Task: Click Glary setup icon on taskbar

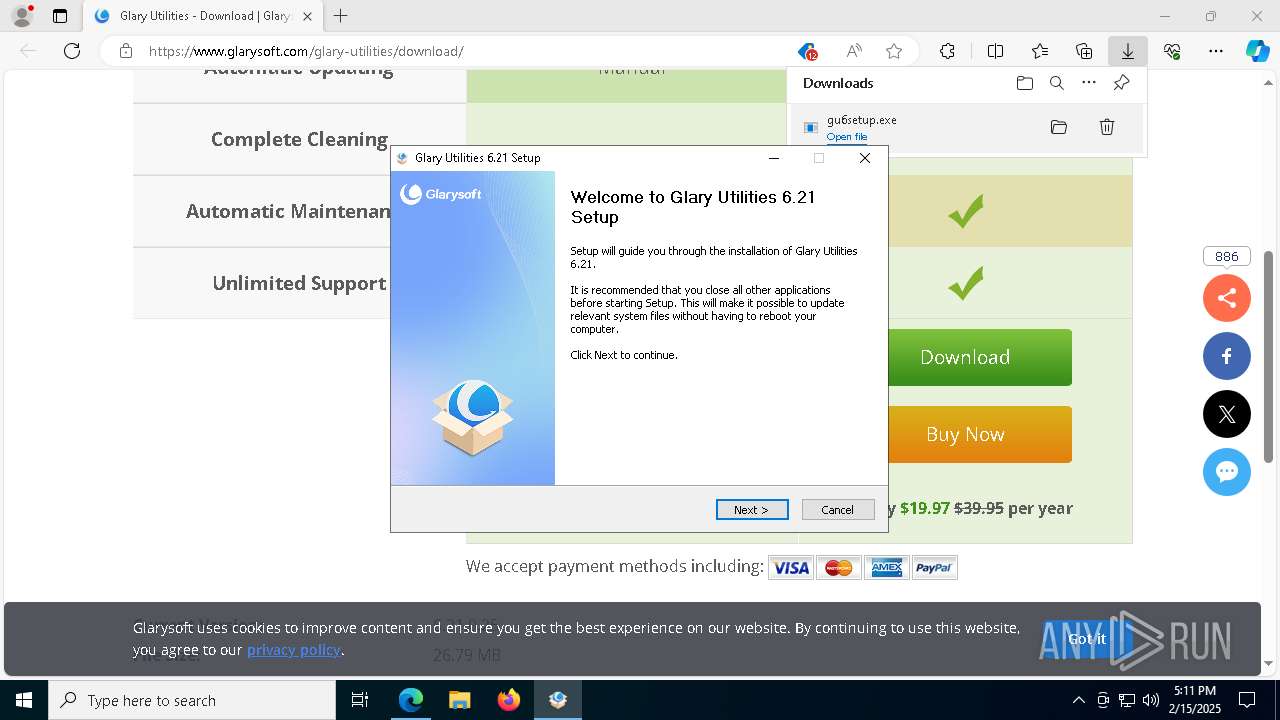Action: pos(558,700)
